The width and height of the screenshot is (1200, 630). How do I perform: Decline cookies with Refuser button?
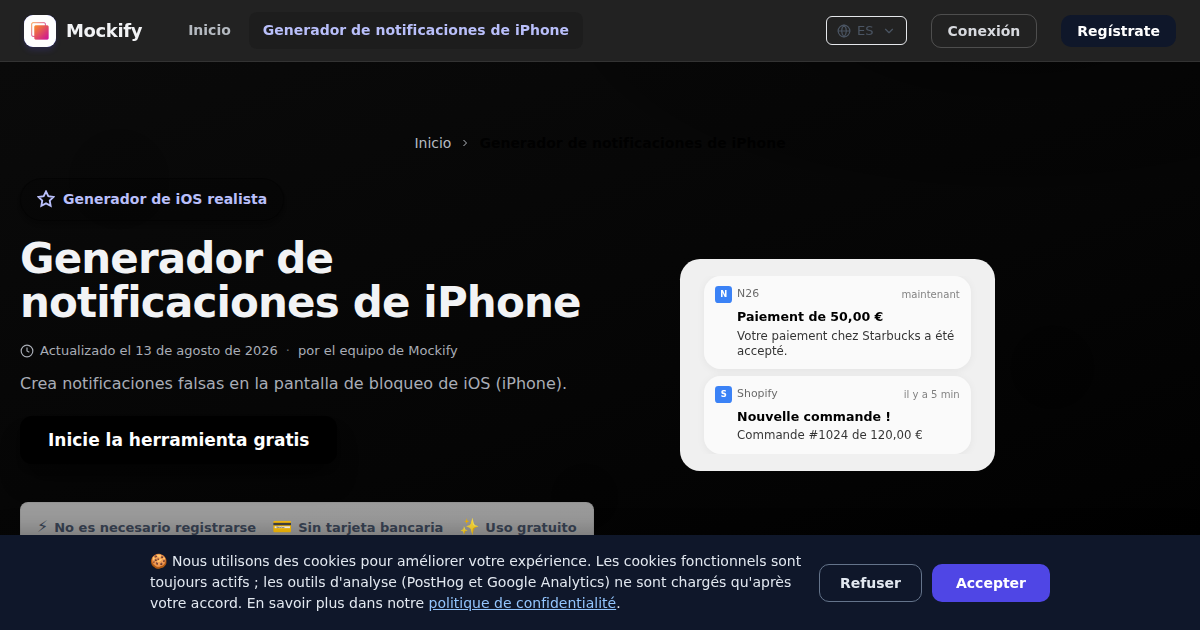click(x=870, y=583)
